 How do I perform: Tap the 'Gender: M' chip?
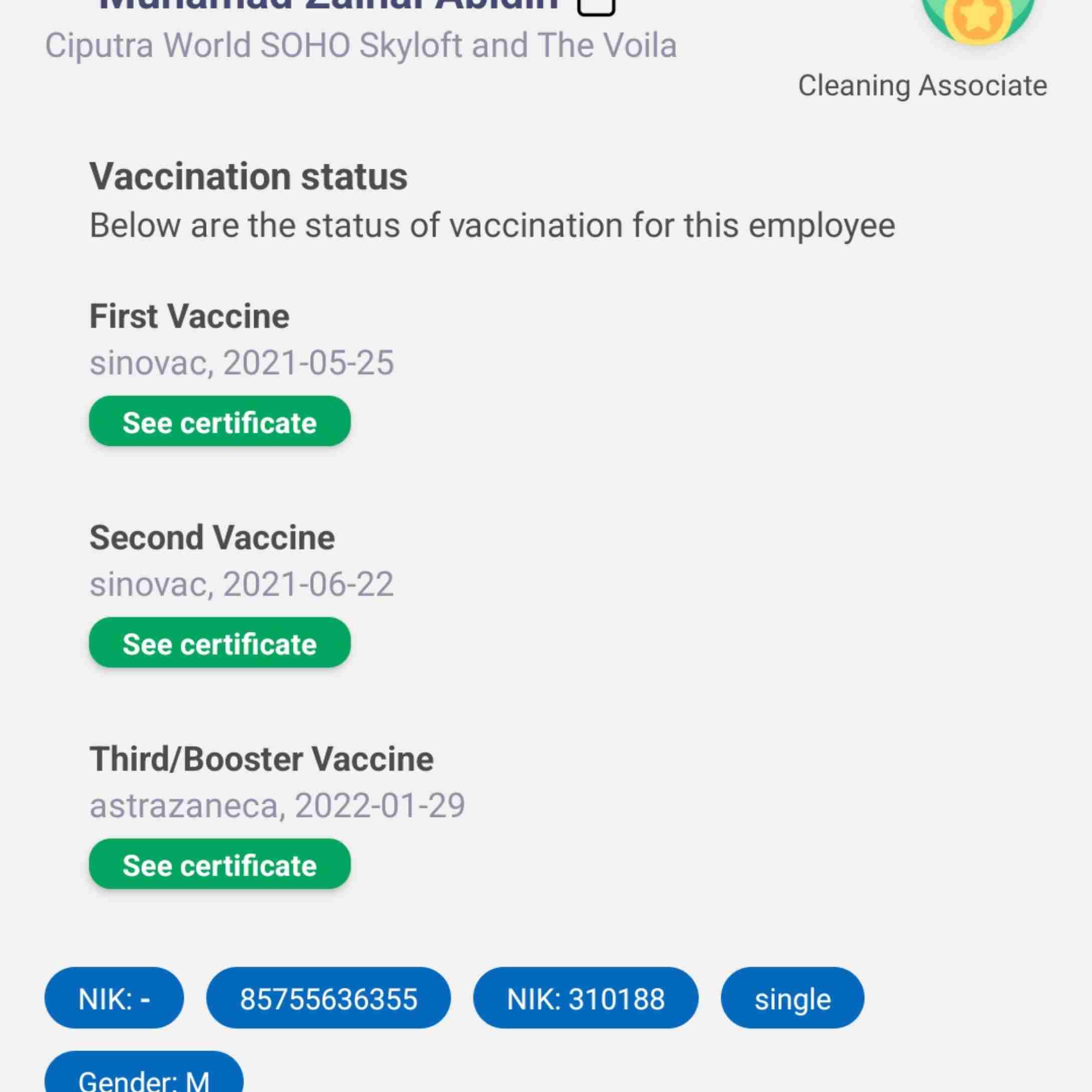tap(144, 1072)
